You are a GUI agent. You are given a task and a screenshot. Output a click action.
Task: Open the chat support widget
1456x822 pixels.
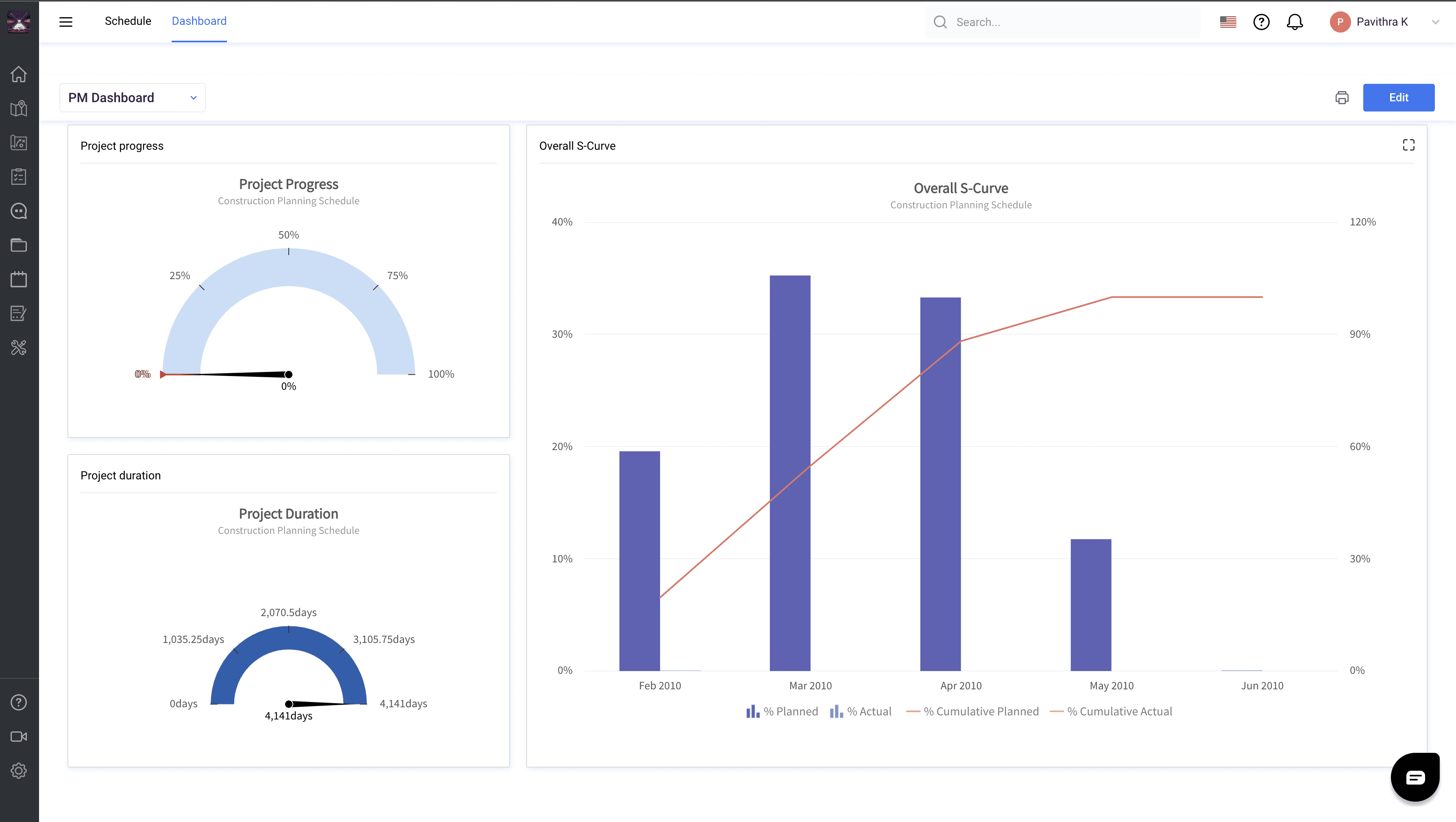pos(1415,777)
